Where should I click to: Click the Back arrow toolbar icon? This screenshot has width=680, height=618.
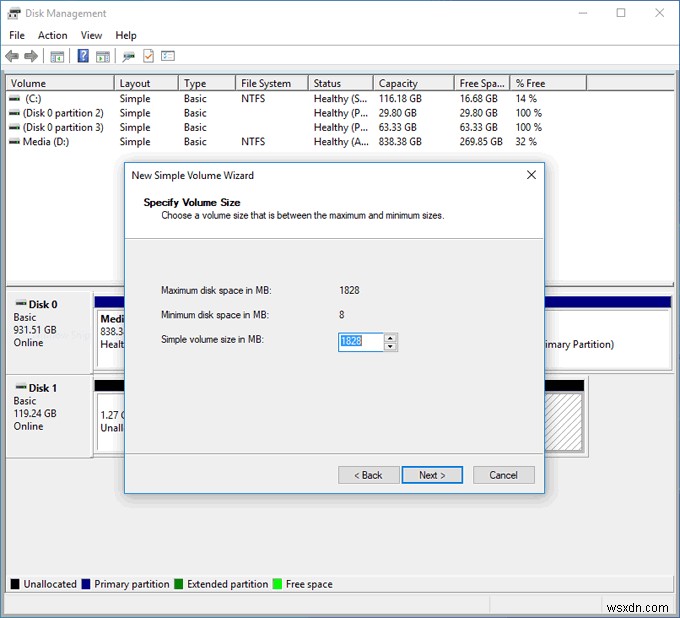click(x=12, y=56)
